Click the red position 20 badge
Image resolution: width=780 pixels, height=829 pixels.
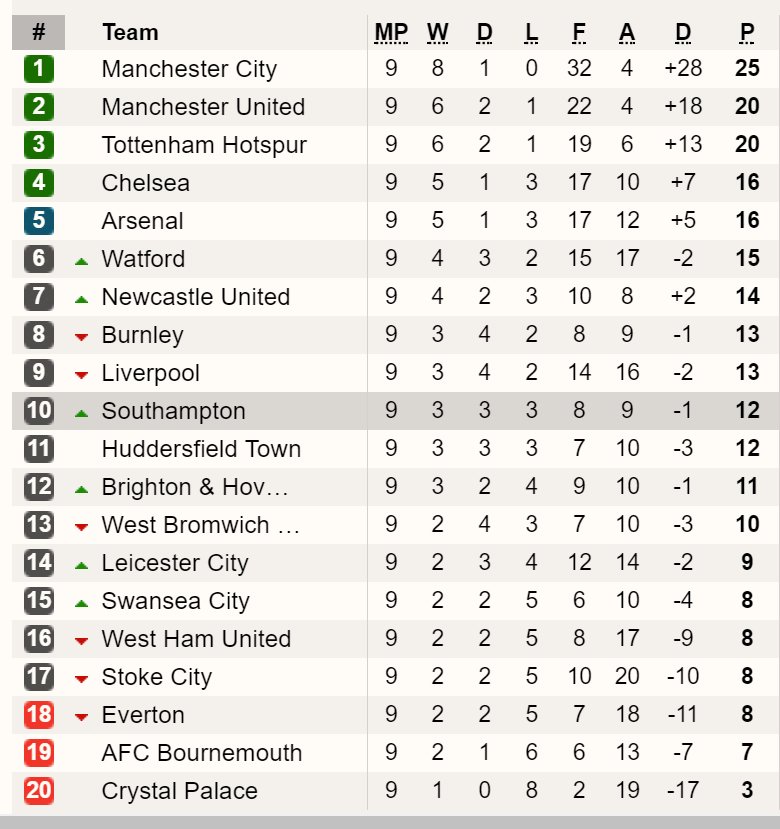[x=39, y=790]
